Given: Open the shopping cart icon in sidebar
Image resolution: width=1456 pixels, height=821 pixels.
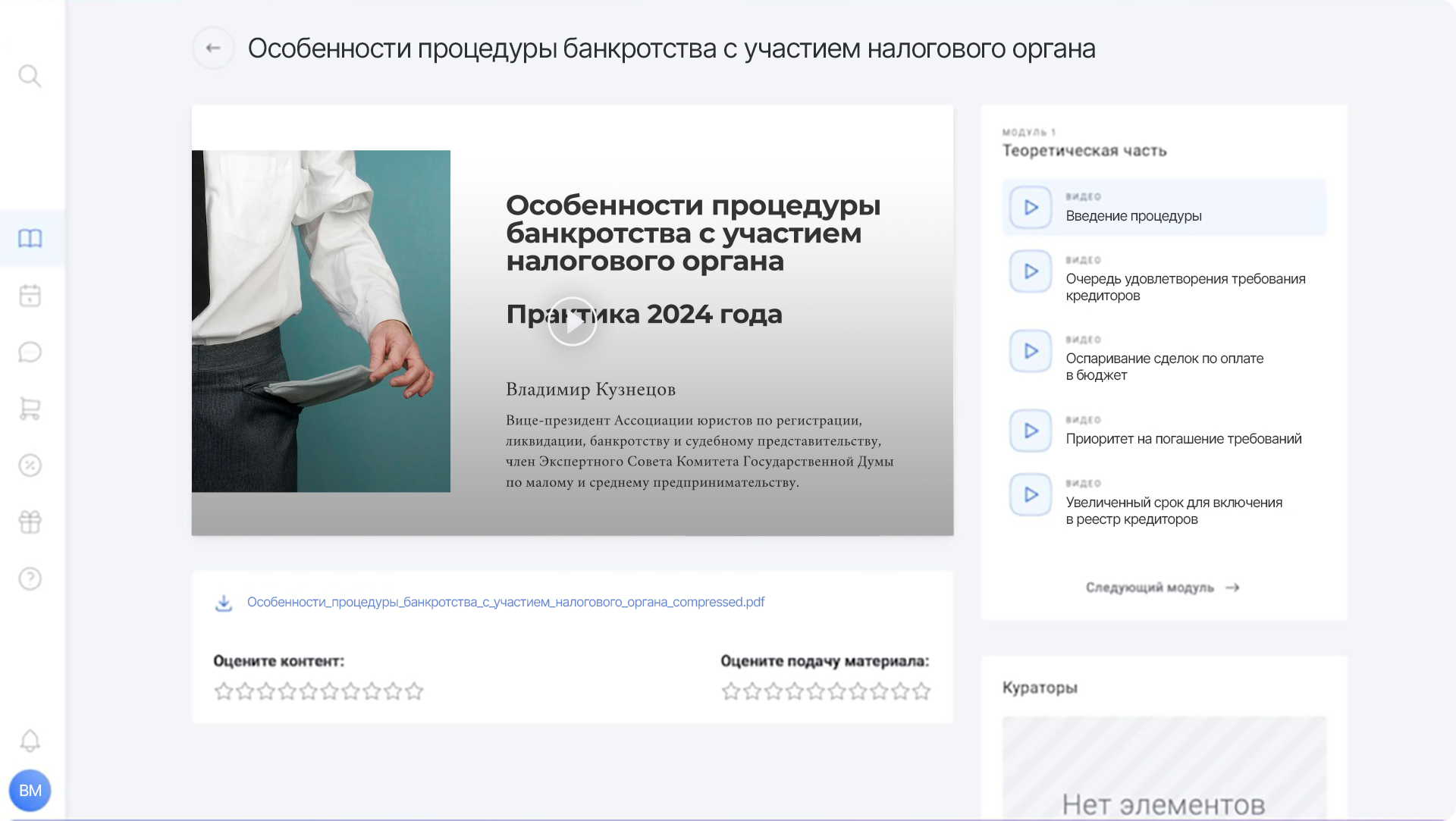Looking at the screenshot, I should click(x=30, y=409).
